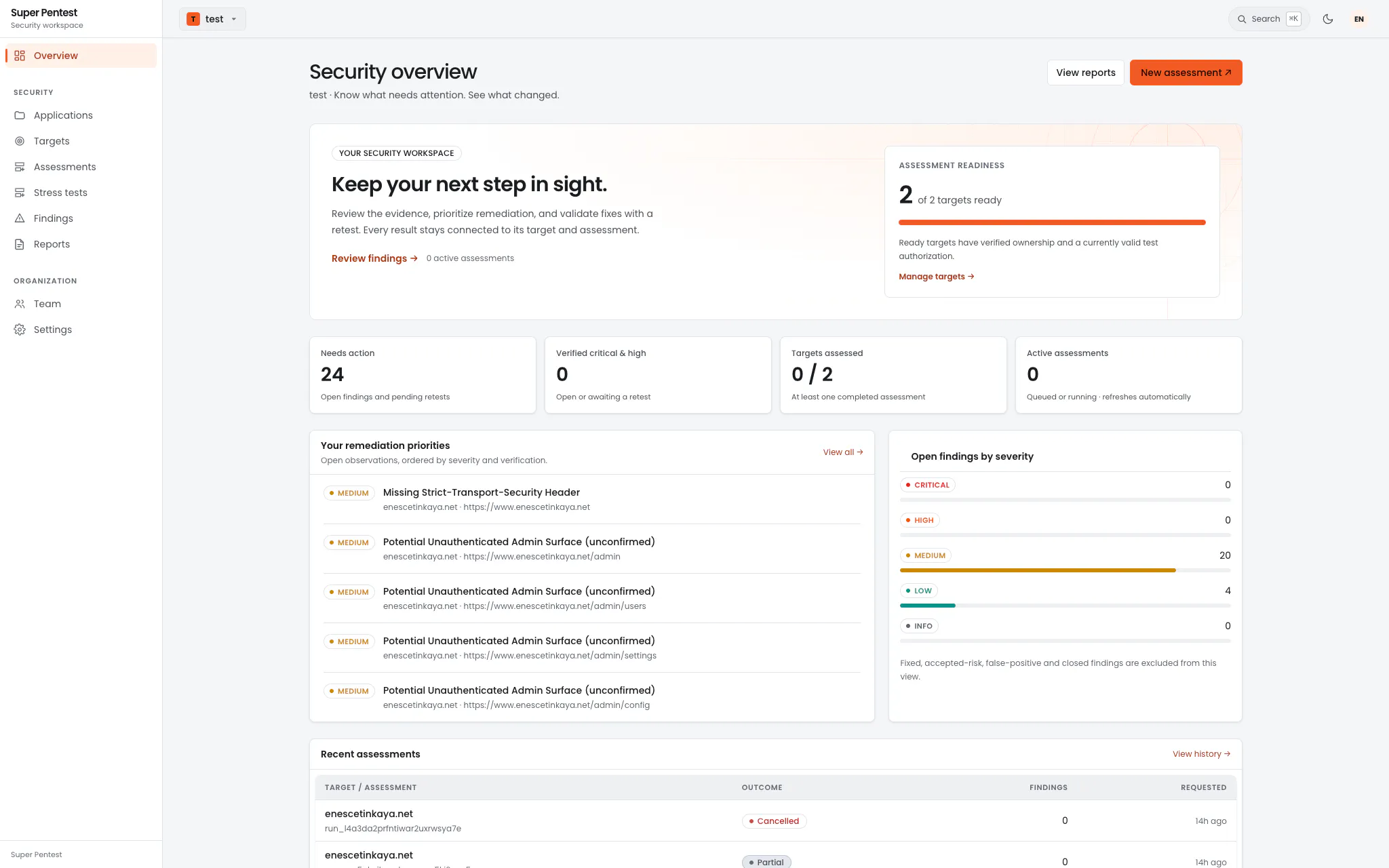Open Assessments from the sidebar
This screenshot has width=1389, height=868.
click(81, 167)
